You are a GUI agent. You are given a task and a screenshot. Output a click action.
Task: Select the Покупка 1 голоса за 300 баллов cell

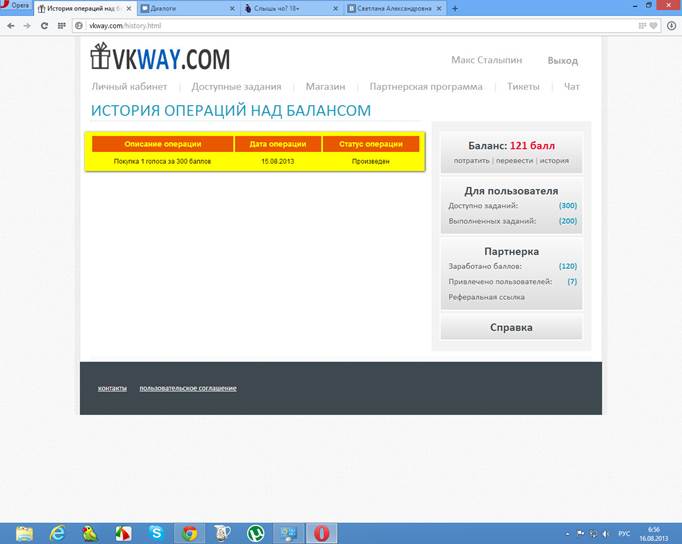pos(162,161)
